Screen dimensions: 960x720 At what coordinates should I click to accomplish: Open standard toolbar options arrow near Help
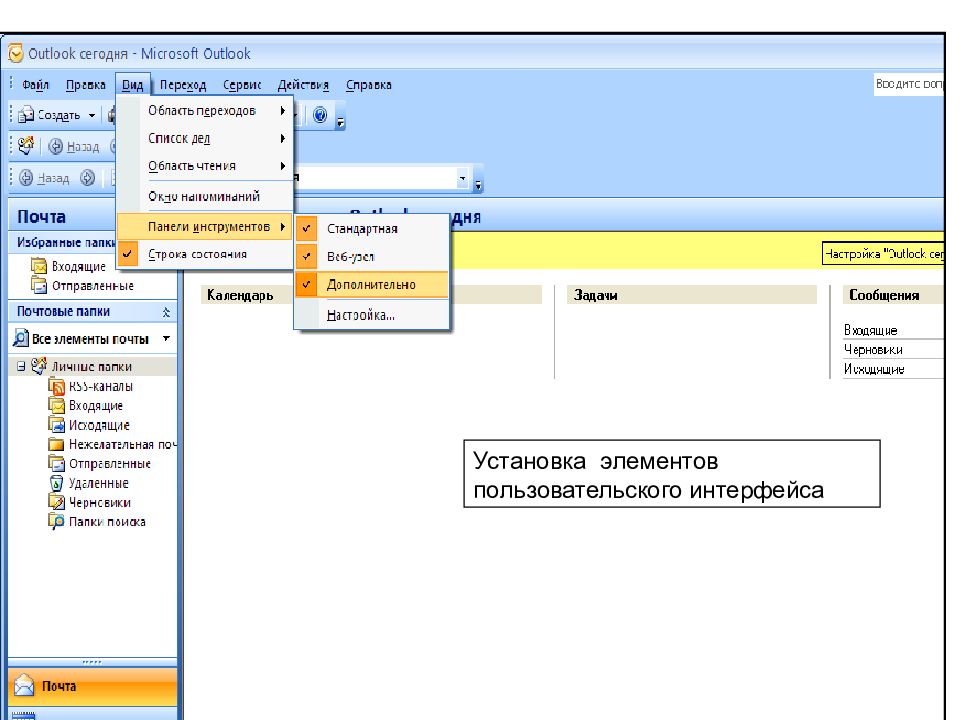click(340, 118)
